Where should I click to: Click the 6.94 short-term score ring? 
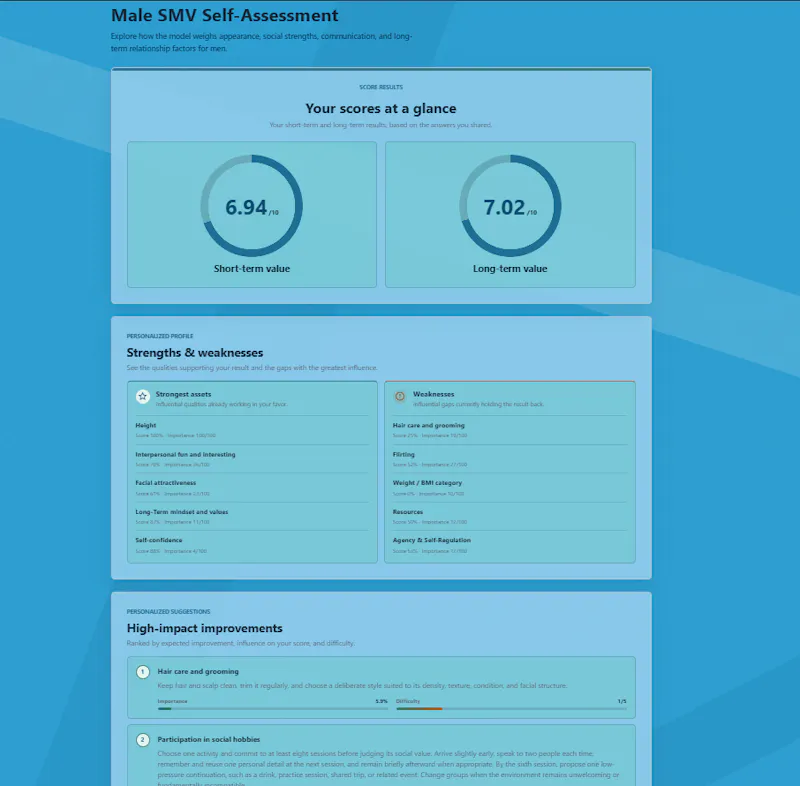(x=252, y=206)
